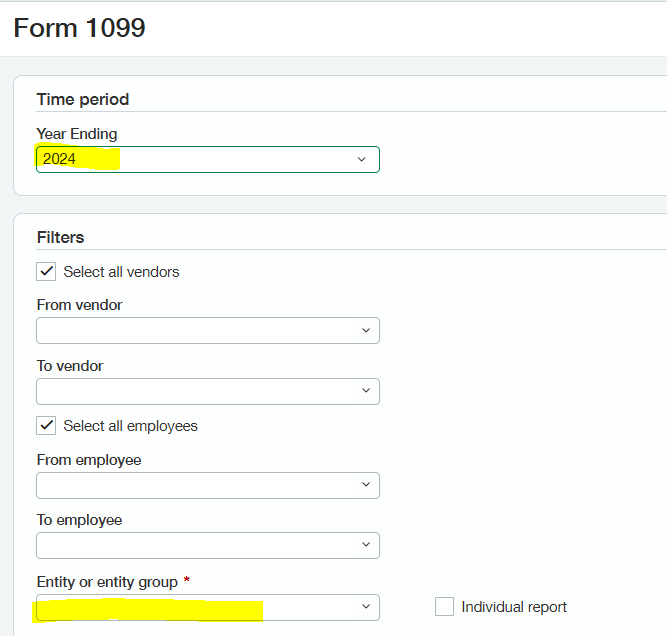Focus the To employee input field
The height and width of the screenshot is (636, 667).
click(195, 546)
